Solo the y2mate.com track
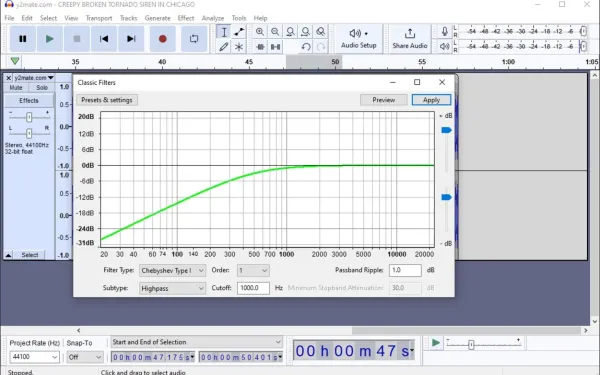The height and width of the screenshot is (375, 600). (x=42, y=88)
